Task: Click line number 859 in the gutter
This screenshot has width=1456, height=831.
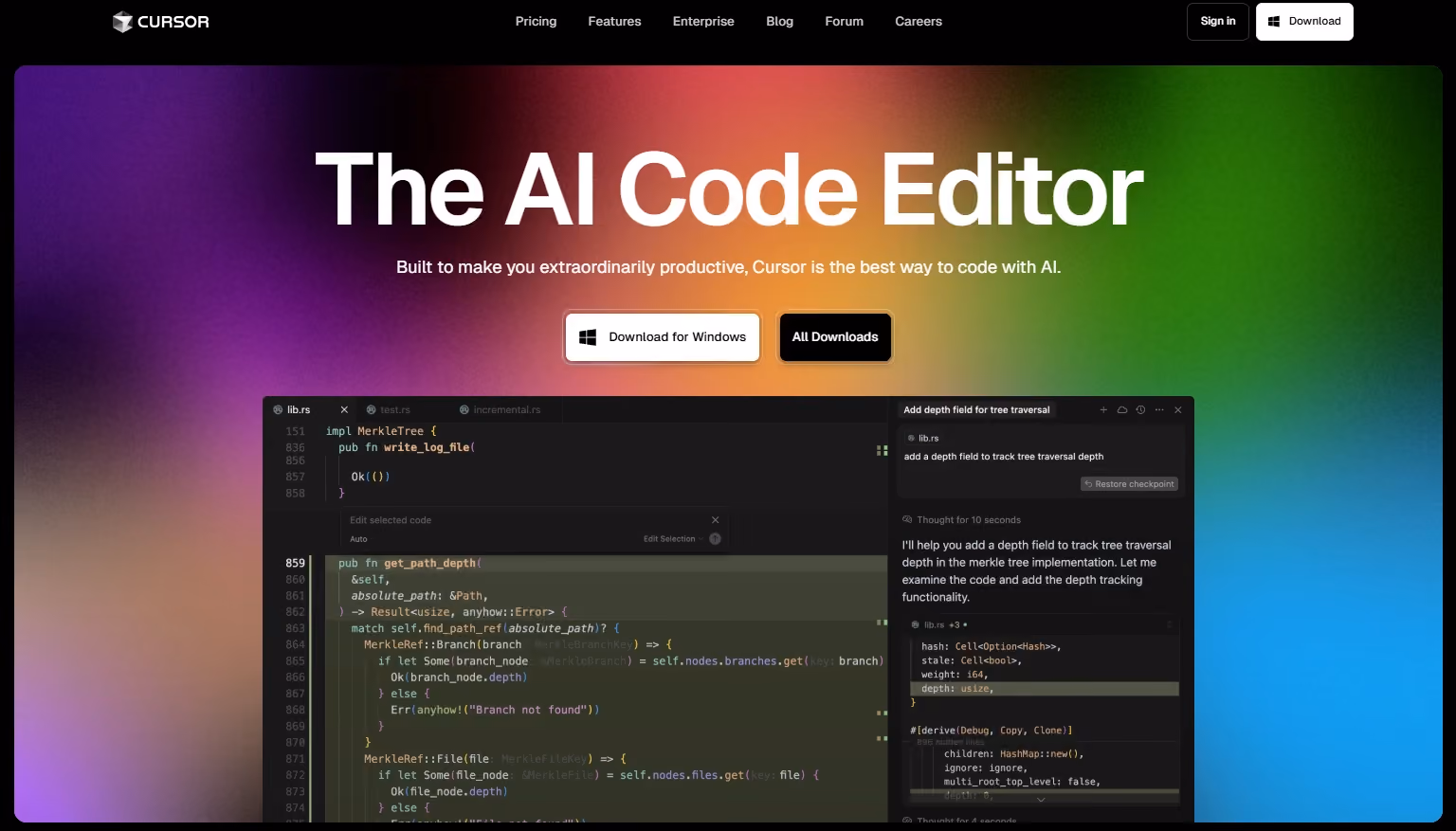Action: point(296,563)
